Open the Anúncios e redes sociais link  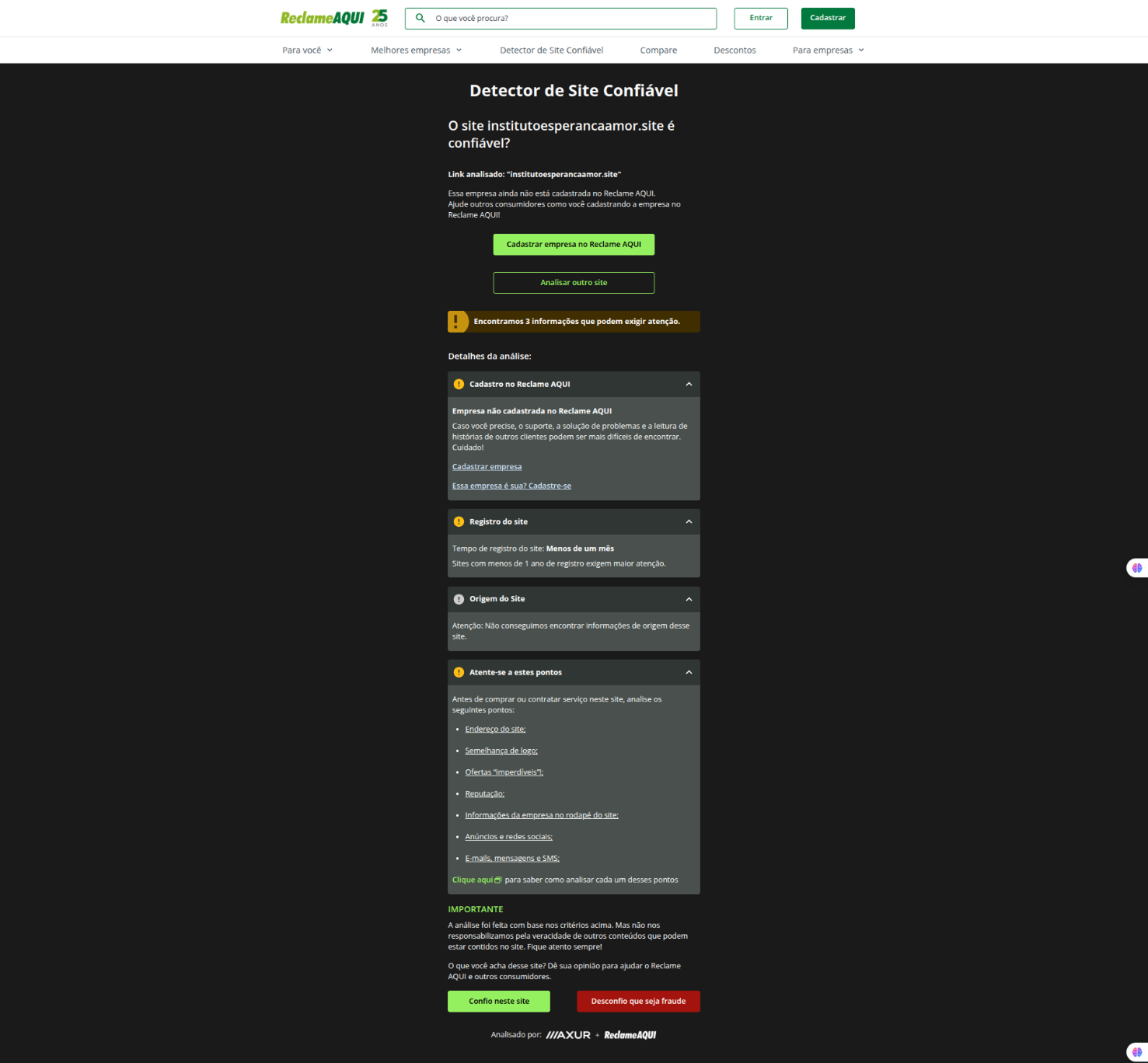pos(508,837)
